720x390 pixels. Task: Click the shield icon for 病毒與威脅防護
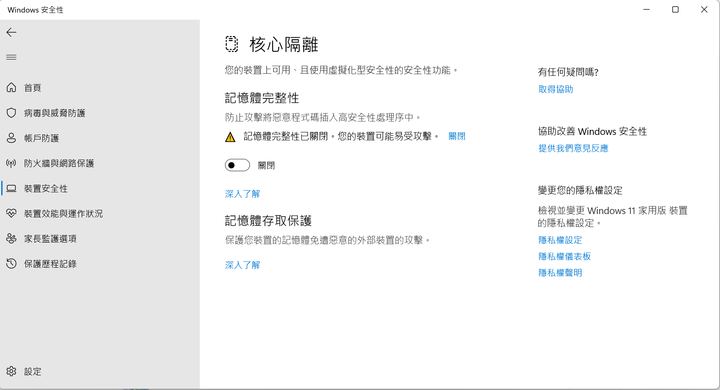tap(11, 113)
